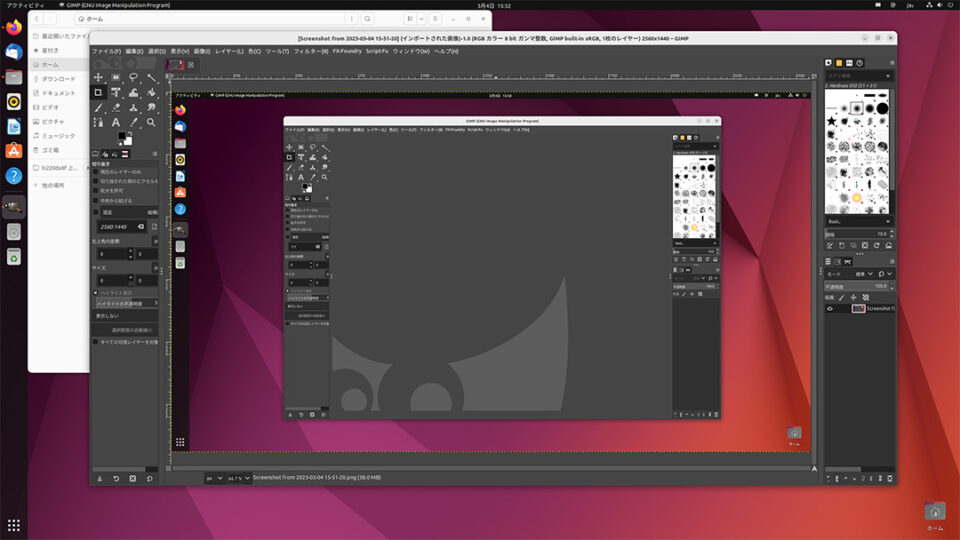Open Show Applications grid in dock
The width and height of the screenshot is (960, 540).
click(x=13, y=525)
